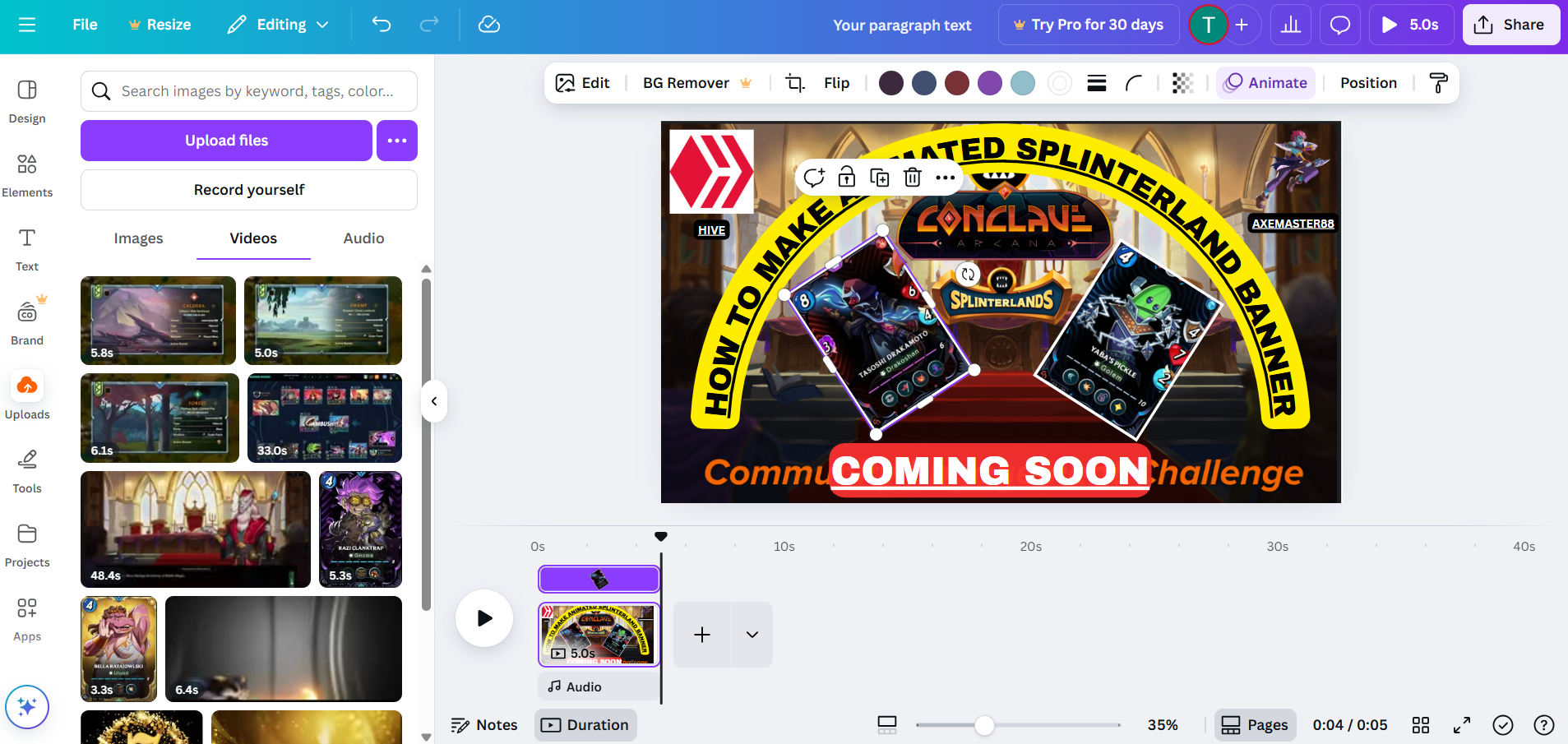Toggle the thumbnail view icon near zoom slider

point(887,725)
